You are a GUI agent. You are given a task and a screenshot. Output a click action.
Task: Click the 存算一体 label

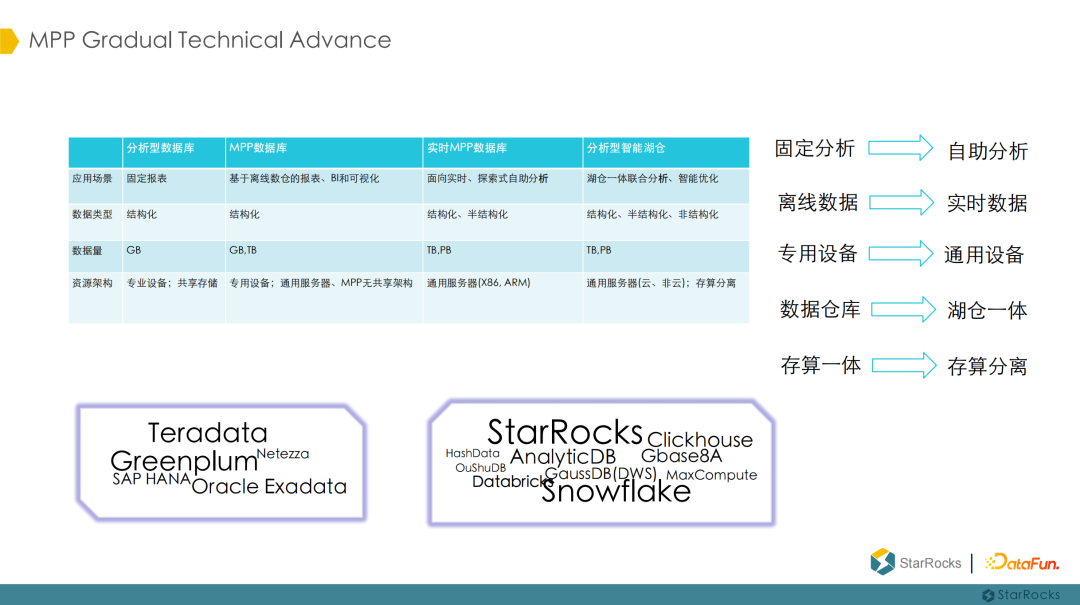coord(821,365)
